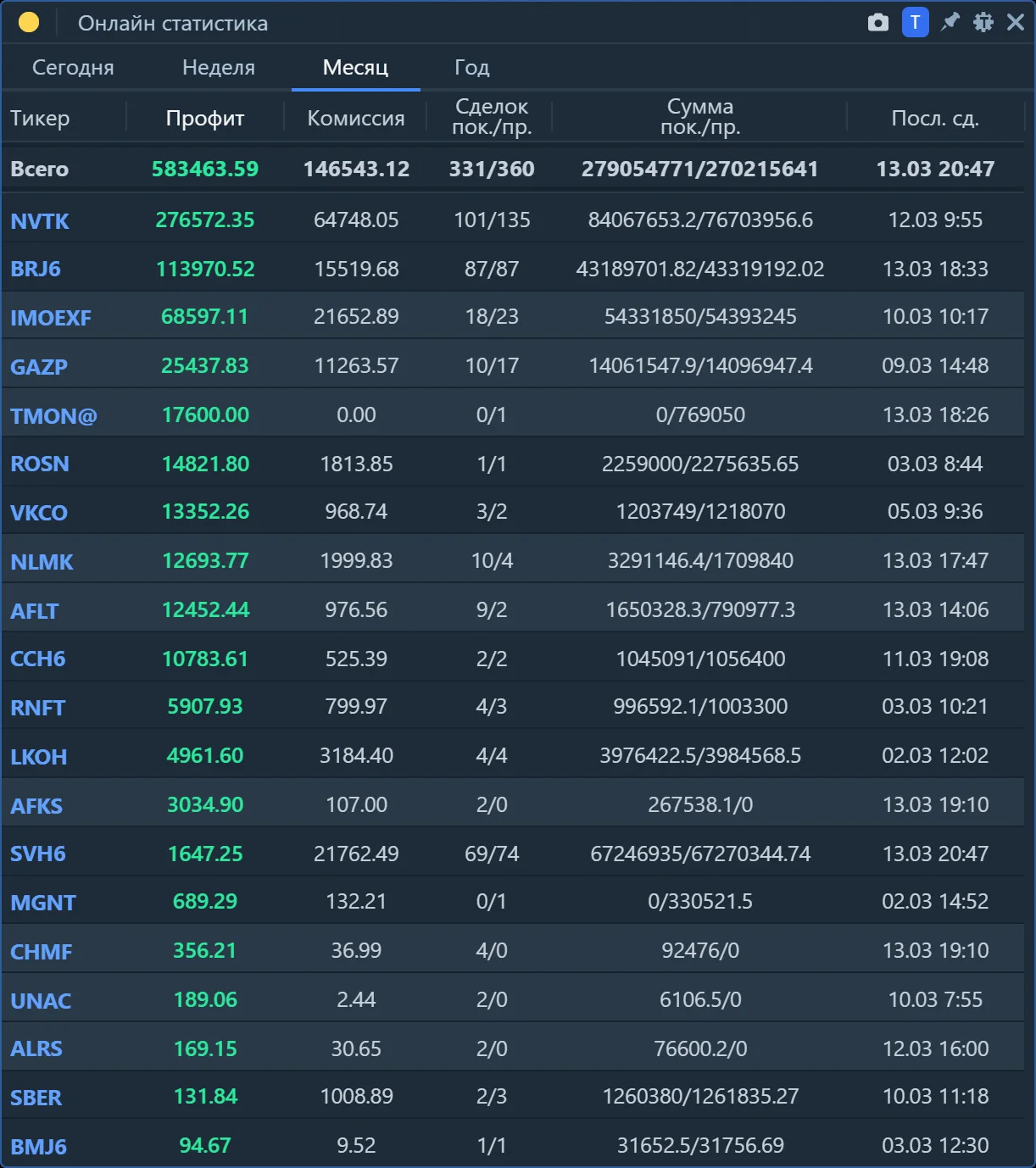This screenshot has height=1168, width=1036.
Task: Select the RNFT ticker
Action: click(38, 708)
